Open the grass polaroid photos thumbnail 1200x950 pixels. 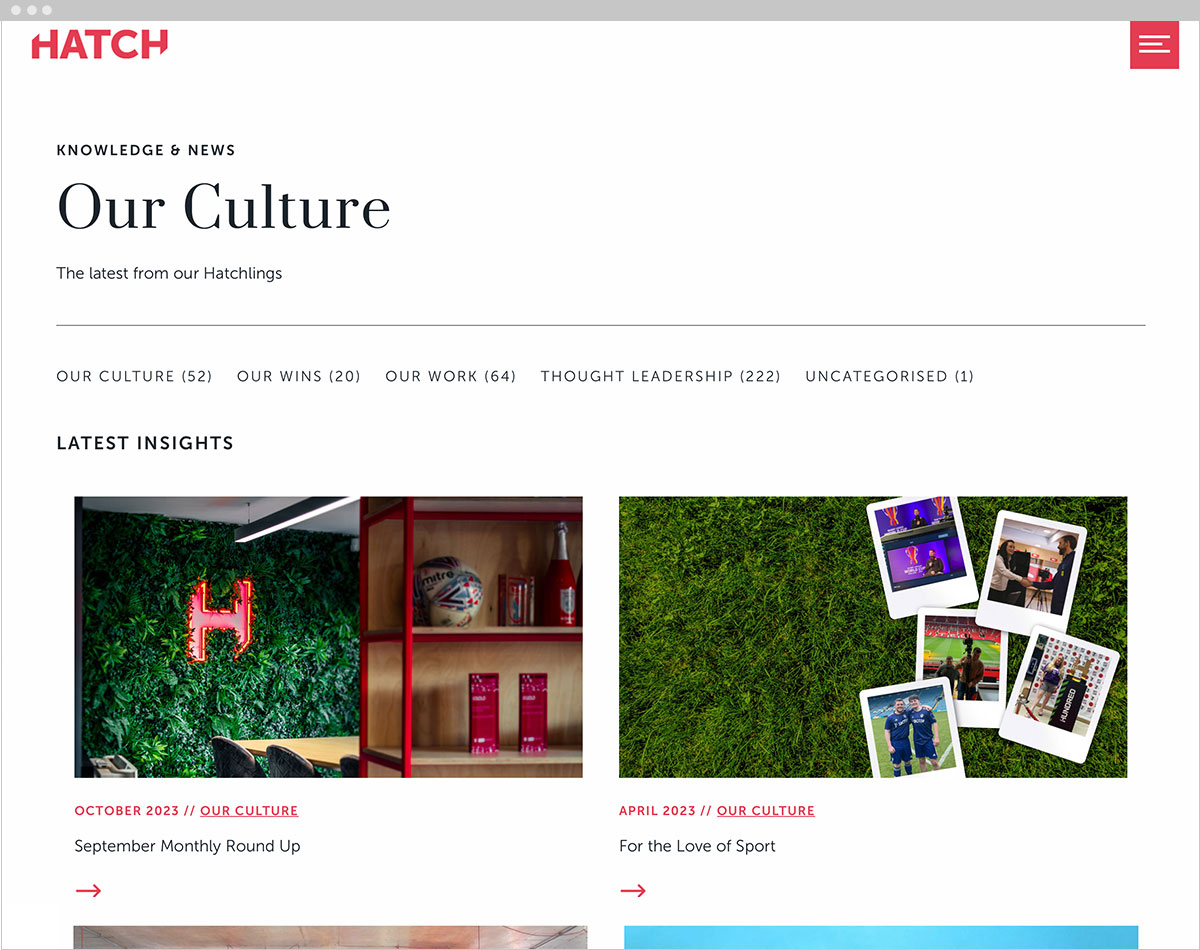tap(873, 637)
